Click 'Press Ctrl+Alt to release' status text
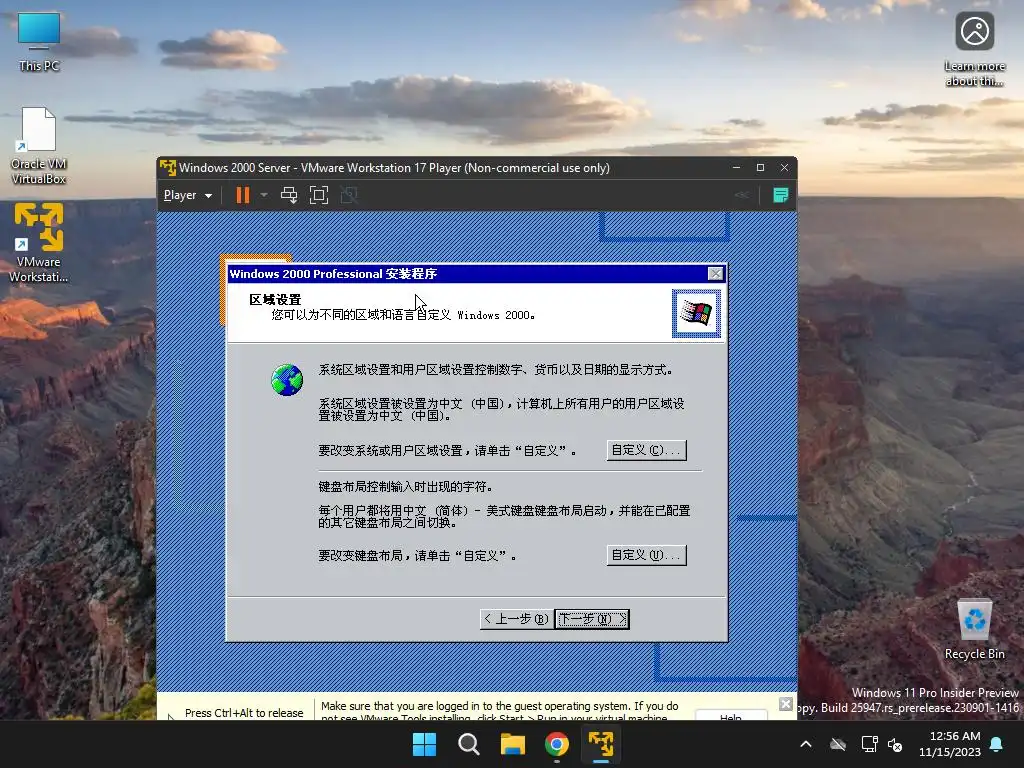The image size is (1024, 768). [244, 713]
